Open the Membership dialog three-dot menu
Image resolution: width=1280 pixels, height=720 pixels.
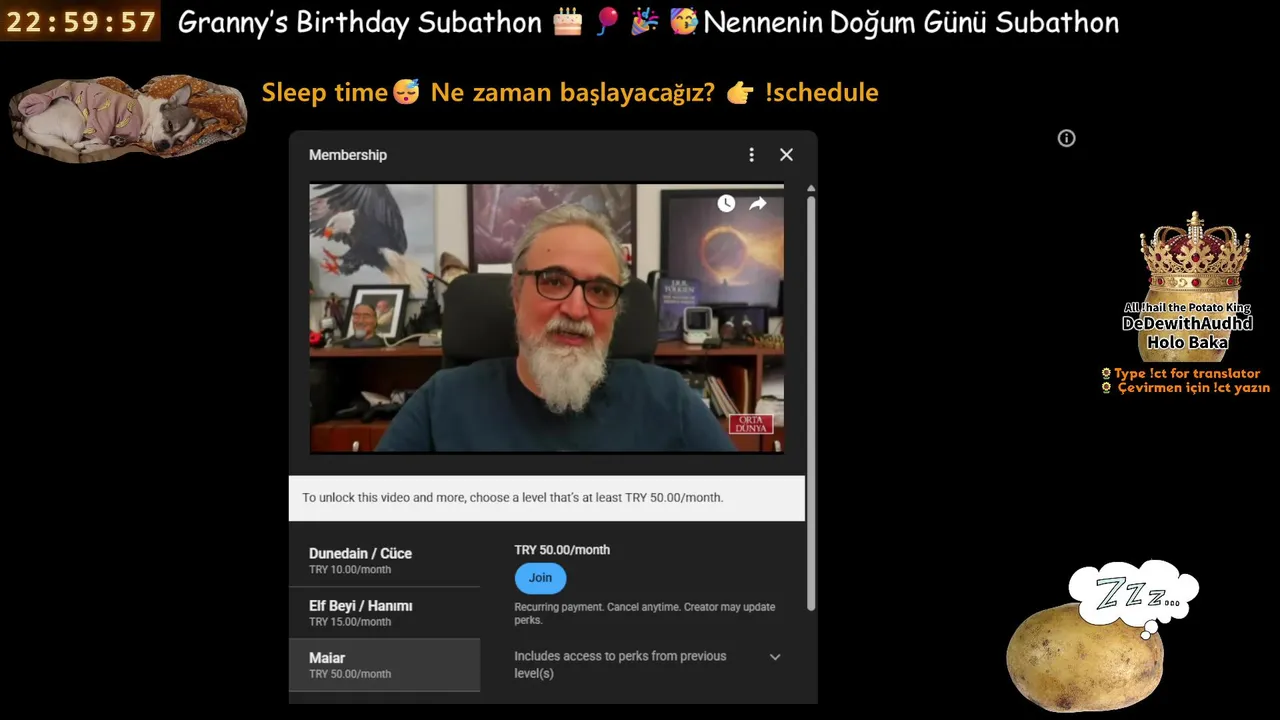point(752,155)
